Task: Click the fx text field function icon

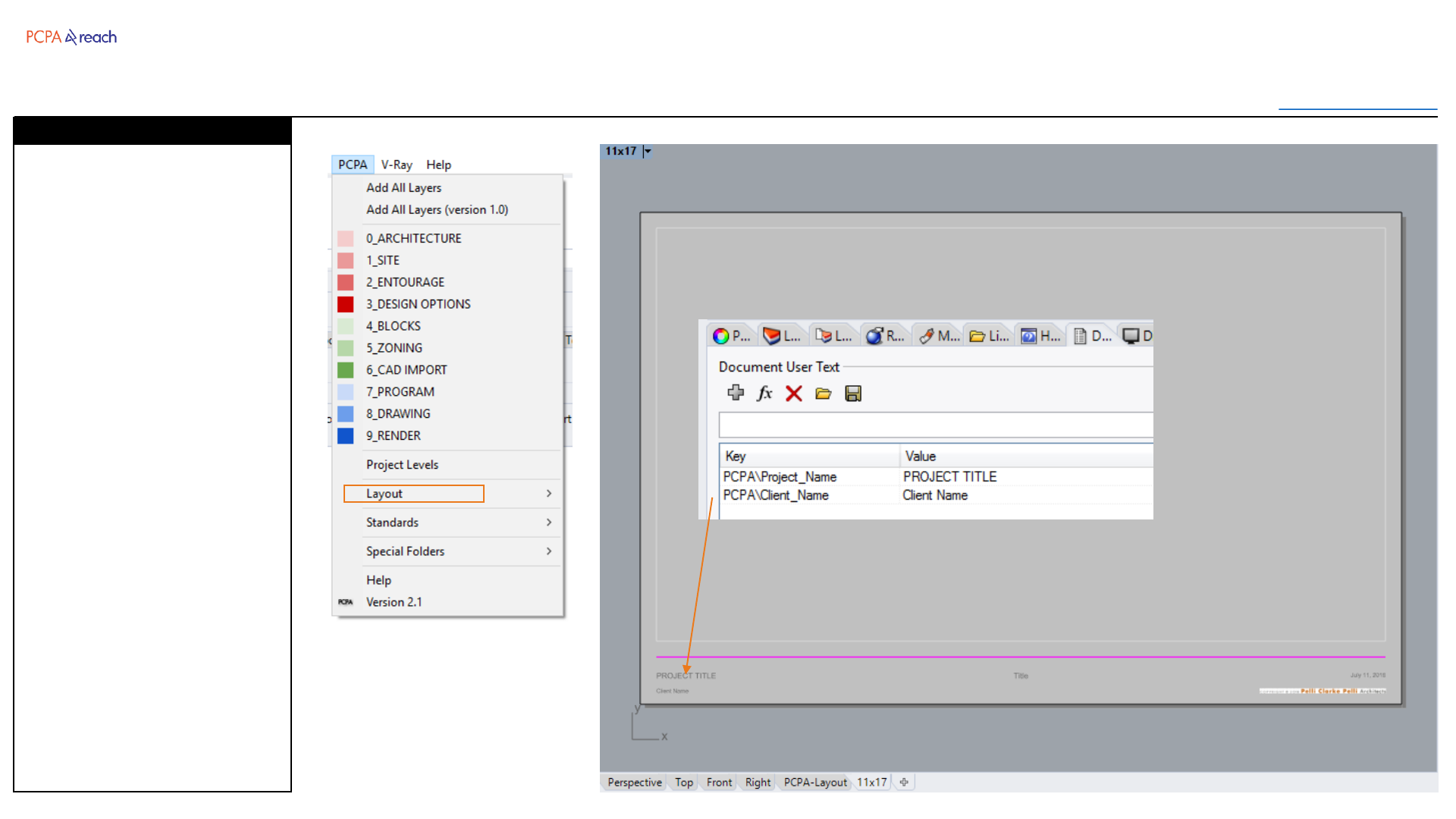Action: pos(764,393)
